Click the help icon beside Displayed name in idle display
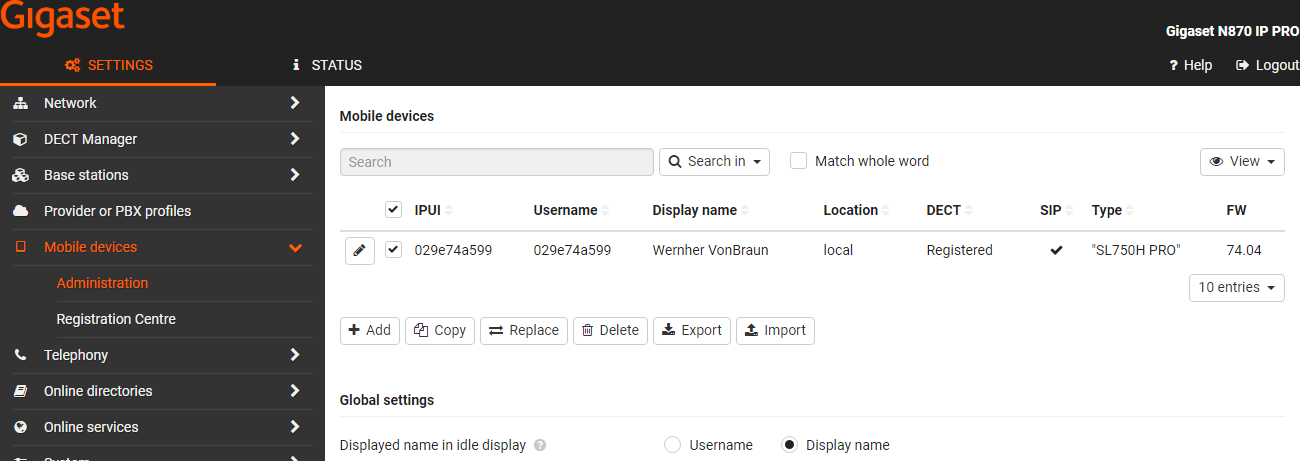1300x461 pixels. coord(540,445)
